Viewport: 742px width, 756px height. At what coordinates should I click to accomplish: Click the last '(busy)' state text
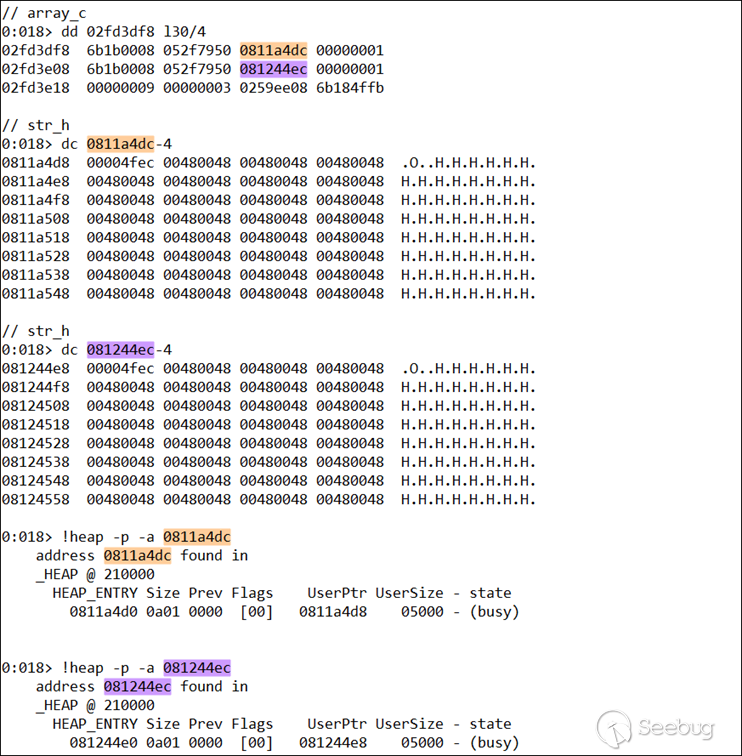pyautogui.click(x=495, y=742)
